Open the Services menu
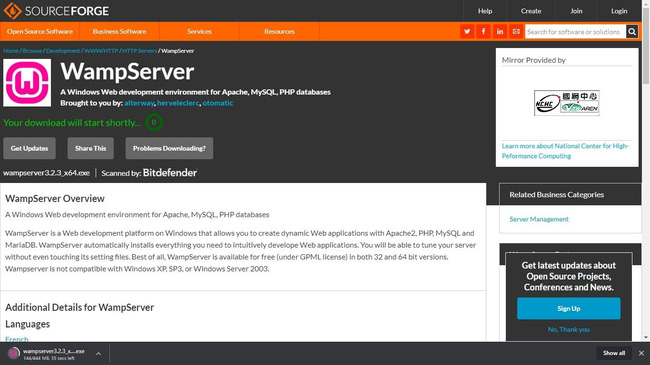 (199, 32)
